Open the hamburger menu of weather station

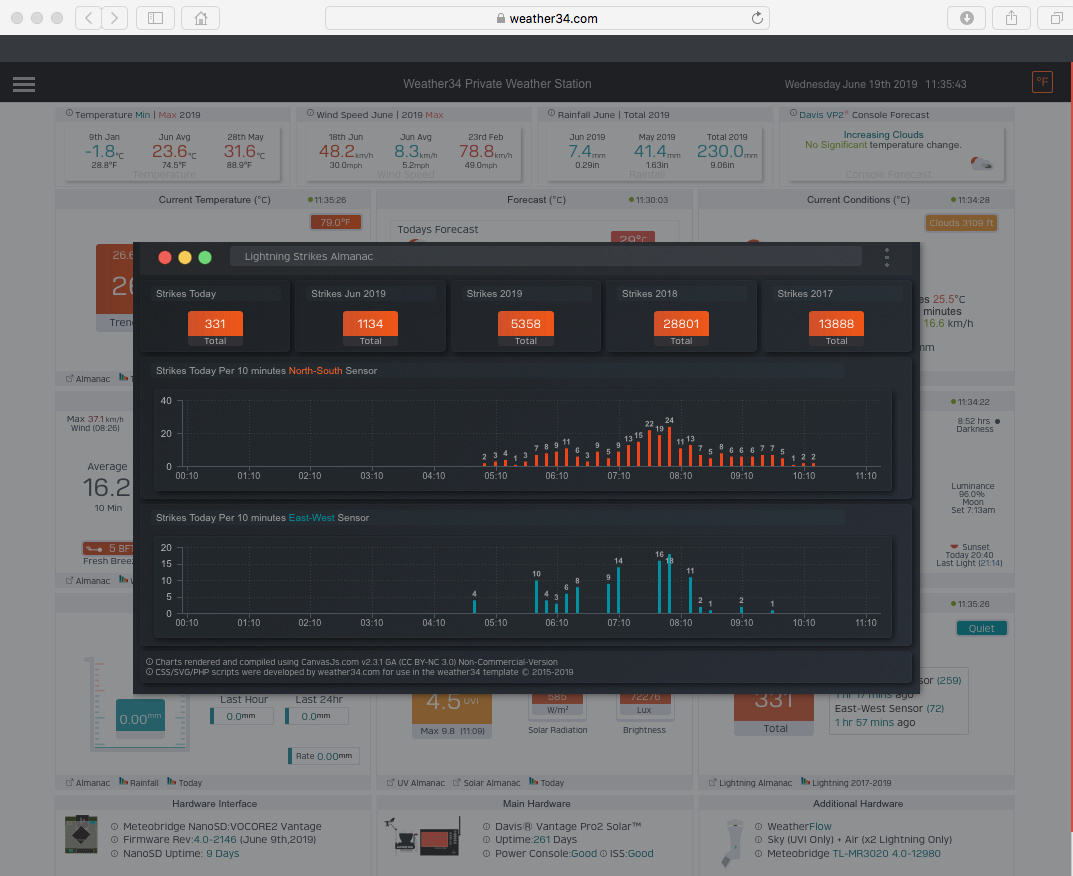click(x=24, y=84)
